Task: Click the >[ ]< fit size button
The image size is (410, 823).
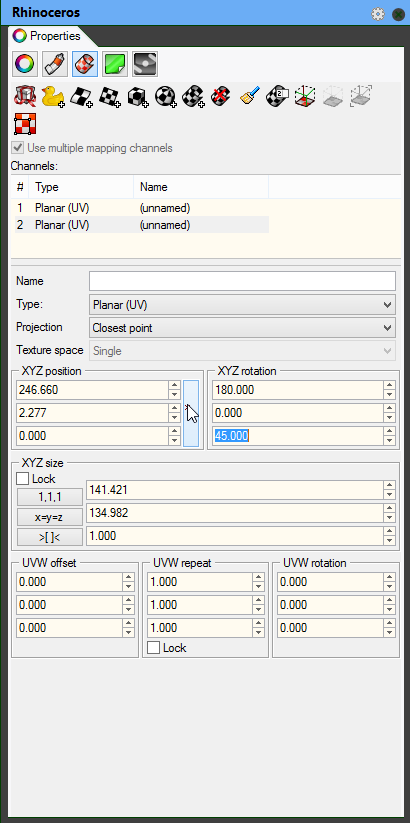Action: click(x=50, y=537)
